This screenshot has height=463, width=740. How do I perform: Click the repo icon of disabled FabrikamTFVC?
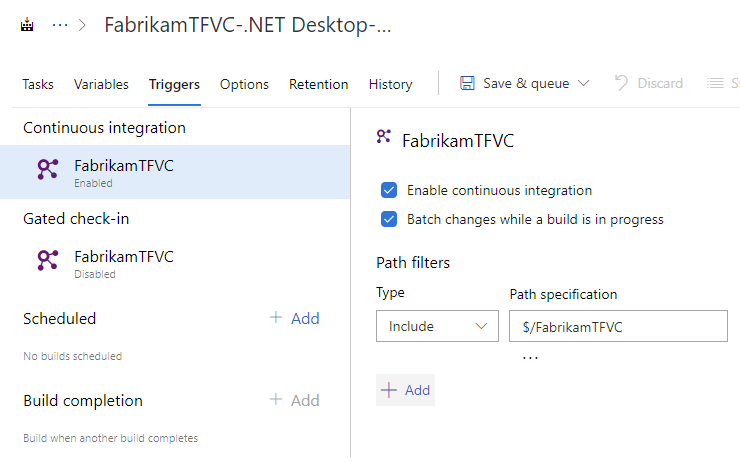point(48,260)
